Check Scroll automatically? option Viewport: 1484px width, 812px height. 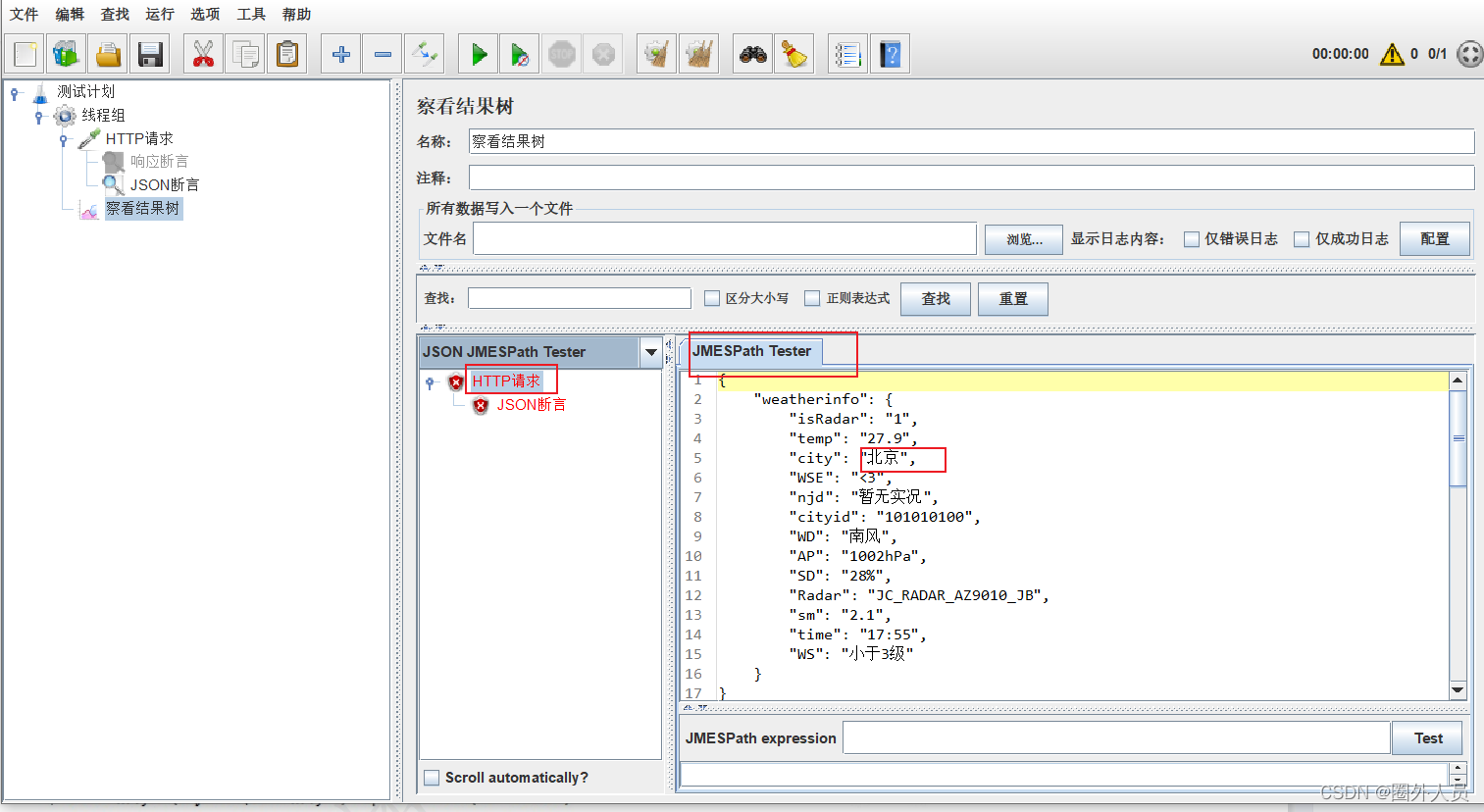pyautogui.click(x=432, y=778)
